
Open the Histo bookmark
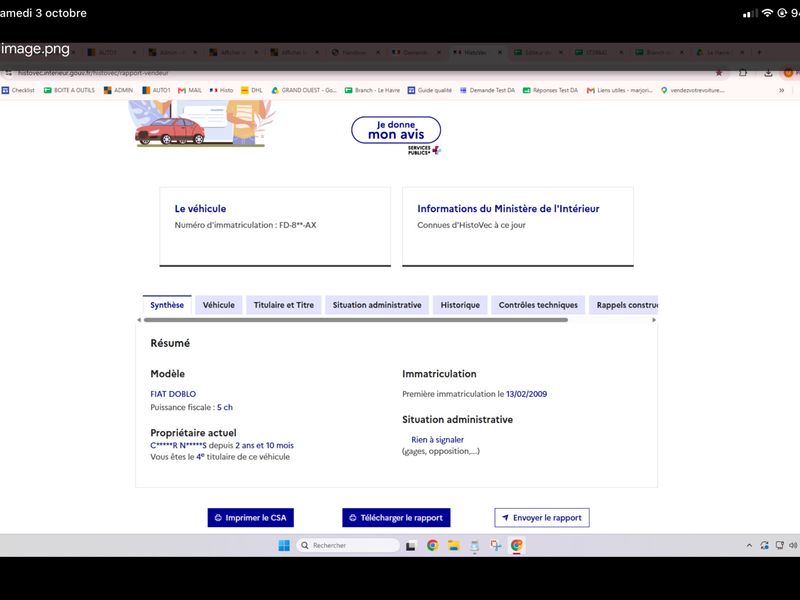pyautogui.click(x=221, y=90)
